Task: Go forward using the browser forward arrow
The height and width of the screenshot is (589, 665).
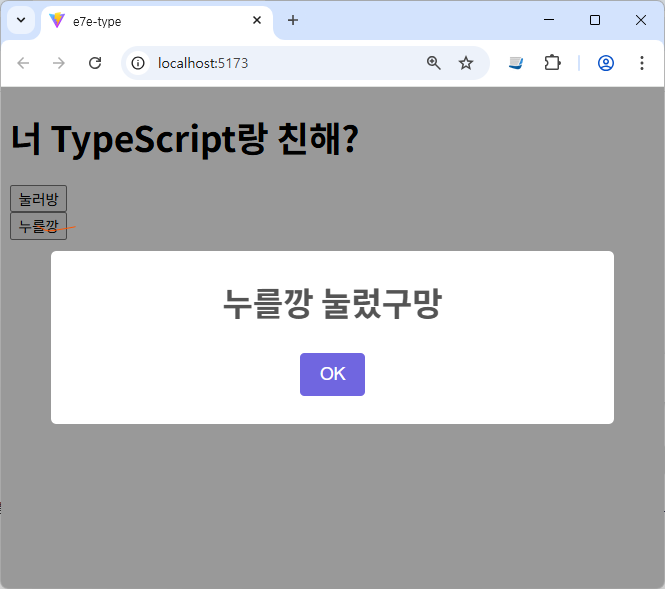Action: (59, 63)
